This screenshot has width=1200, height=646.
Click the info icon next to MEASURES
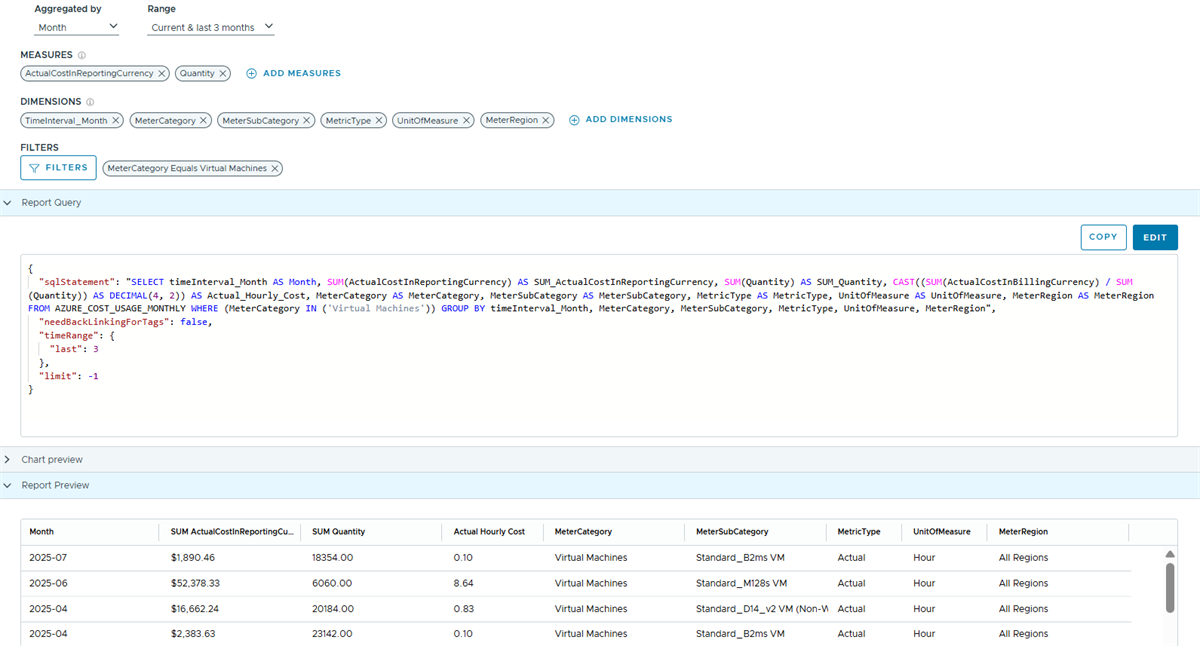tap(82, 56)
